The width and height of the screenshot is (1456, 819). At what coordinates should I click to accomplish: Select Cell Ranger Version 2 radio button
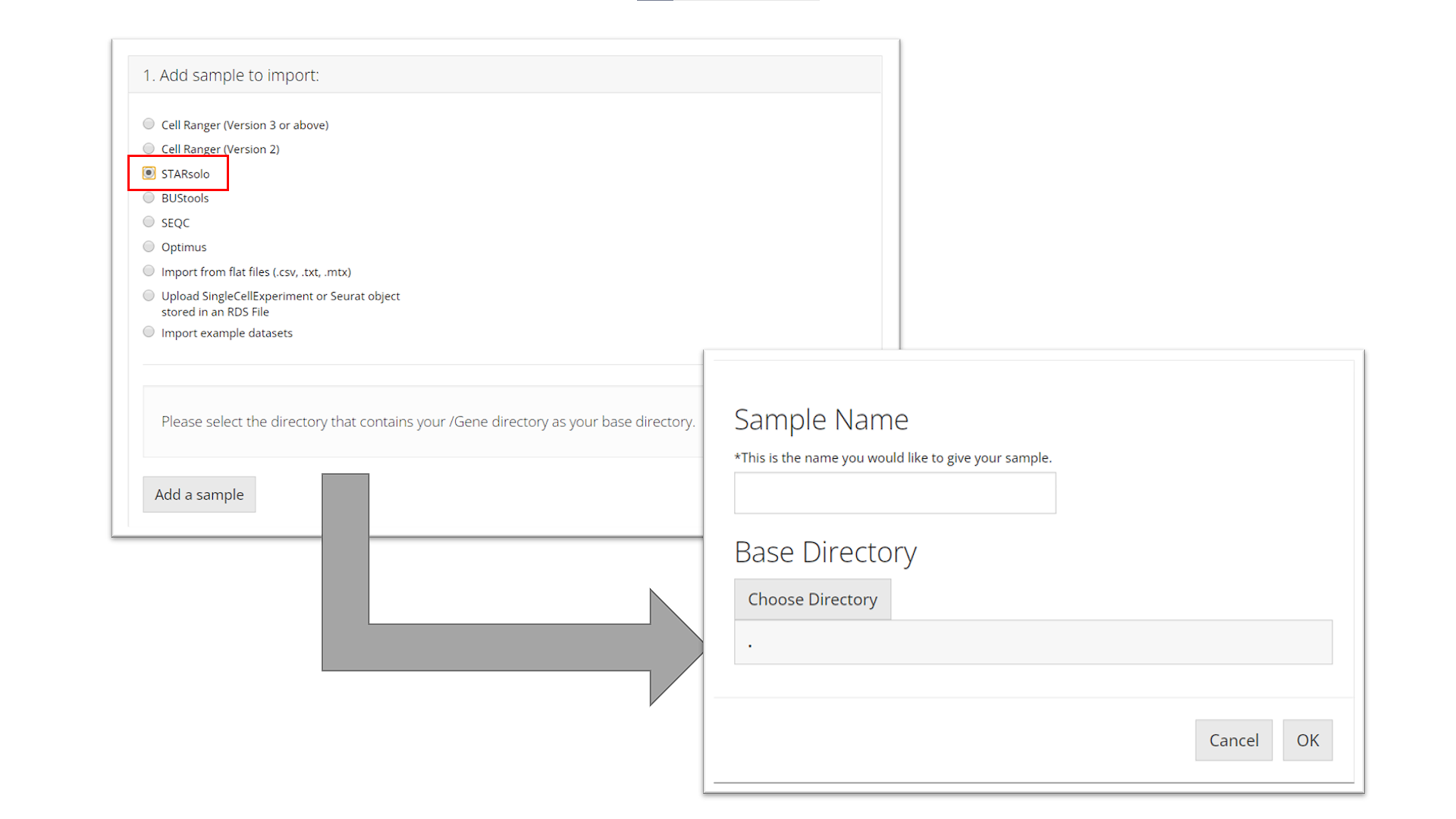[x=149, y=149]
